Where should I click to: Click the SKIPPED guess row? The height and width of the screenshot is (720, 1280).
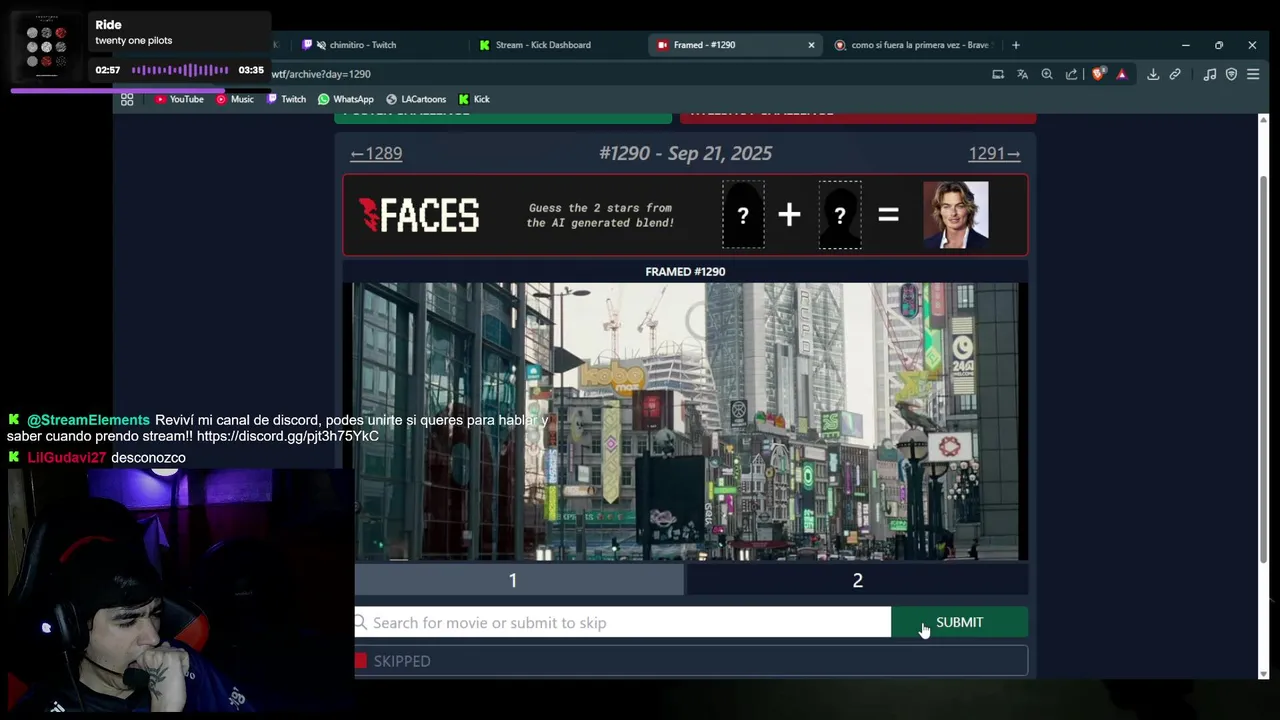pos(690,661)
